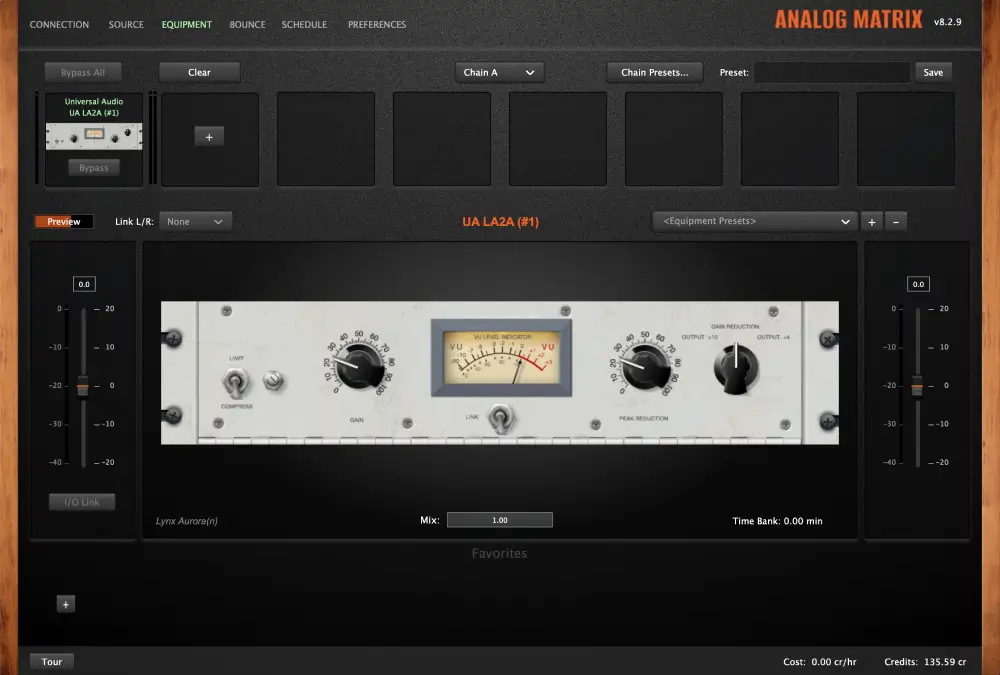The width and height of the screenshot is (1000, 675).
Task: Open Chain Presets dialog
Action: tap(654, 72)
